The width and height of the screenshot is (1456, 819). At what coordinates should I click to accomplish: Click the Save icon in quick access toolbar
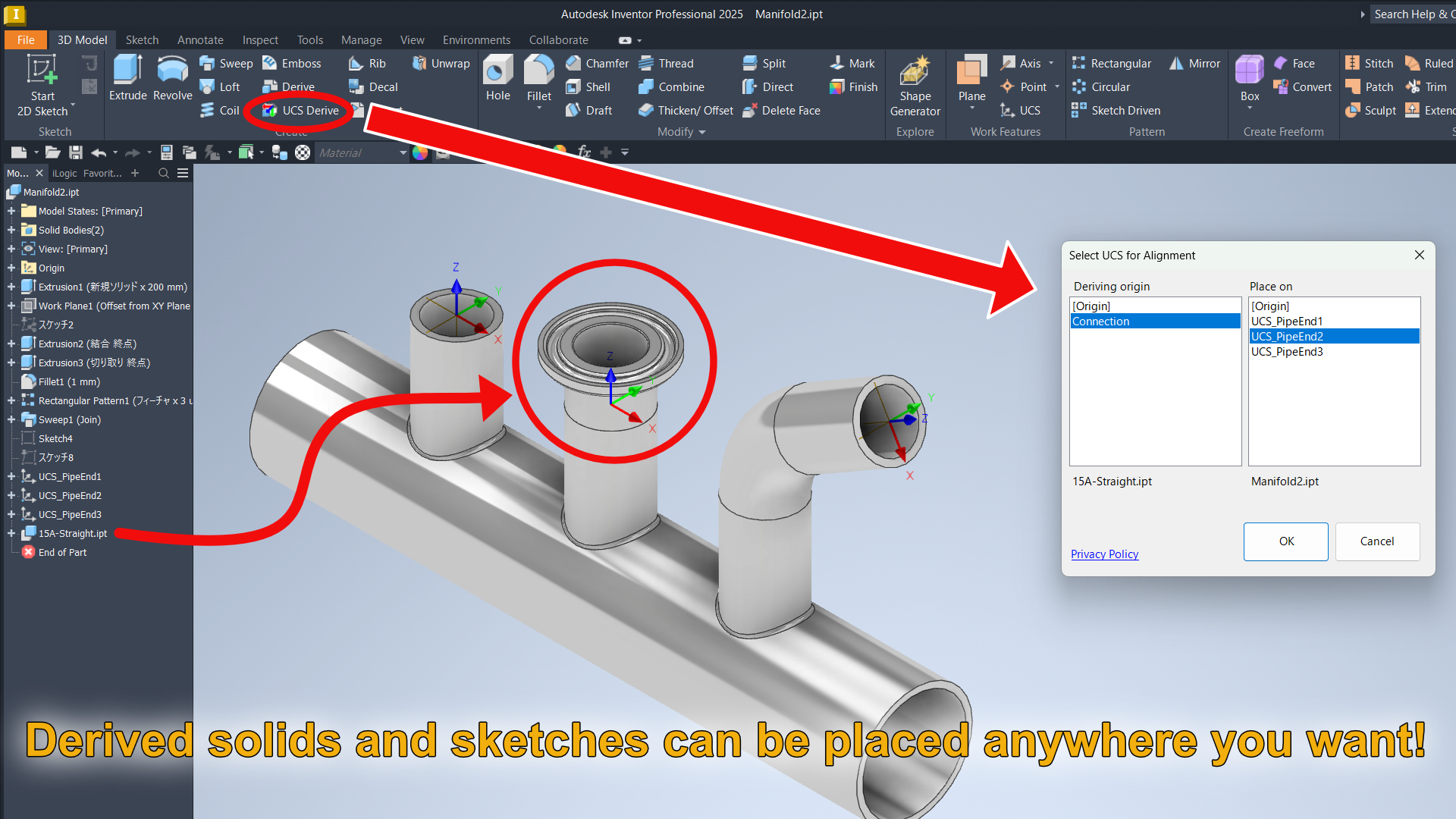pyautogui.click(x=75, y=152)
